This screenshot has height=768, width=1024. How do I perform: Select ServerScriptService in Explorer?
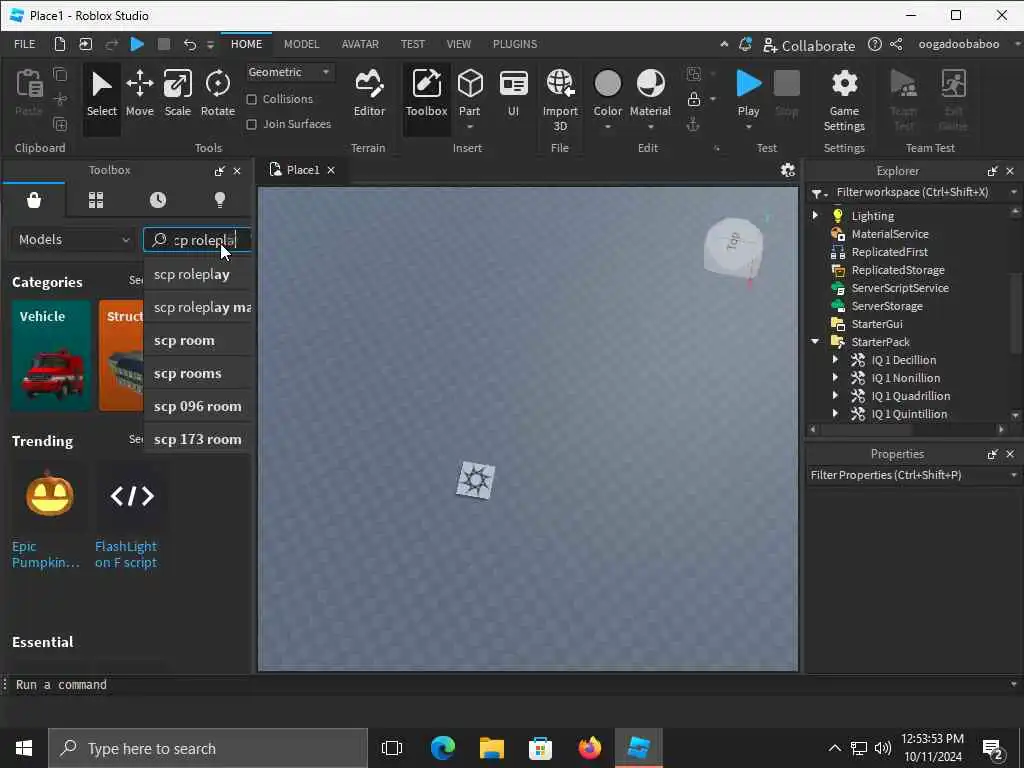coord(899,287)
